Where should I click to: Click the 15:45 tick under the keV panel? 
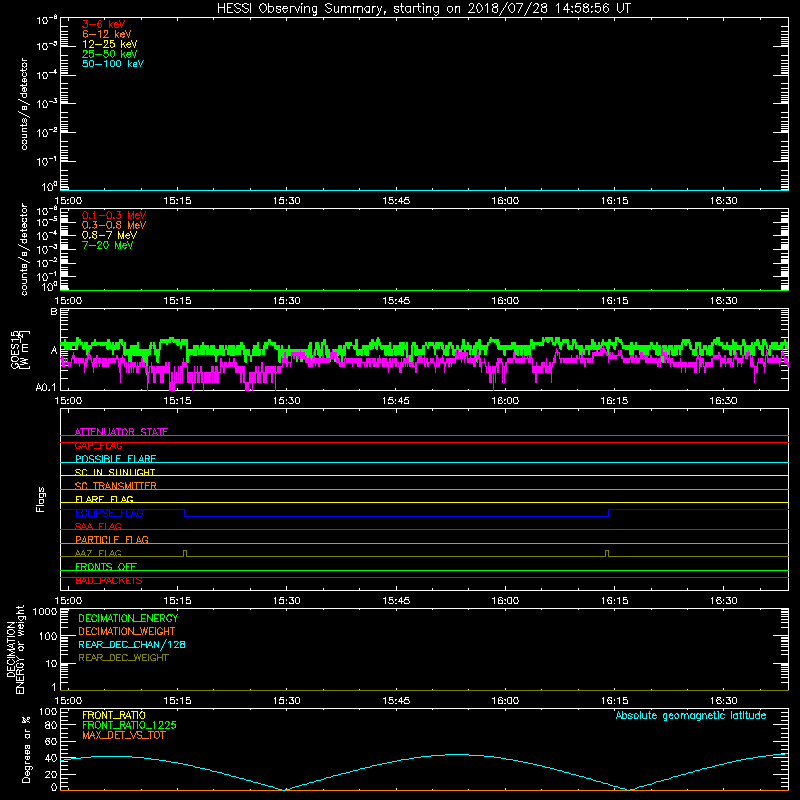396,201
